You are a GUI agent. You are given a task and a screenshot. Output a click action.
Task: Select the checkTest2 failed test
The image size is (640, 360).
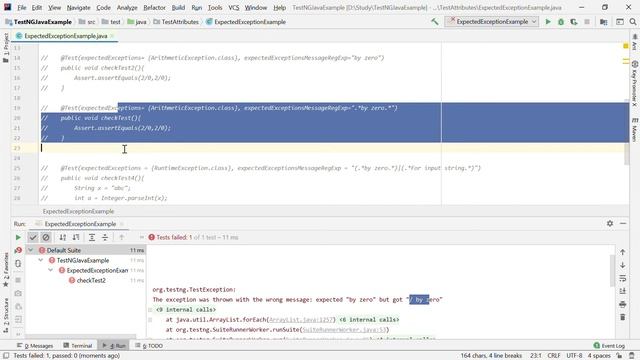(x=91, y=280)
